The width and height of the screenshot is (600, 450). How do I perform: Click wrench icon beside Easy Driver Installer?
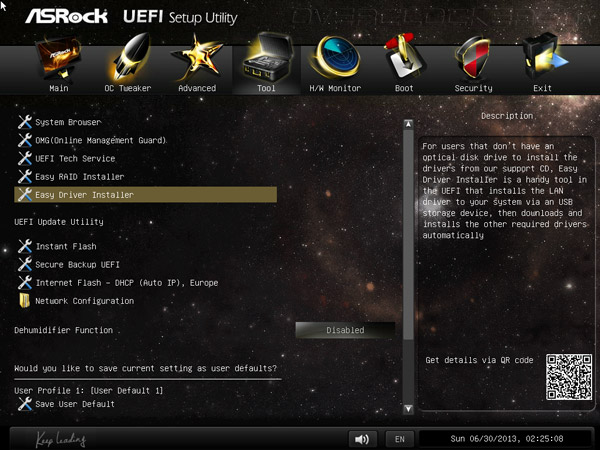(25, 195)
